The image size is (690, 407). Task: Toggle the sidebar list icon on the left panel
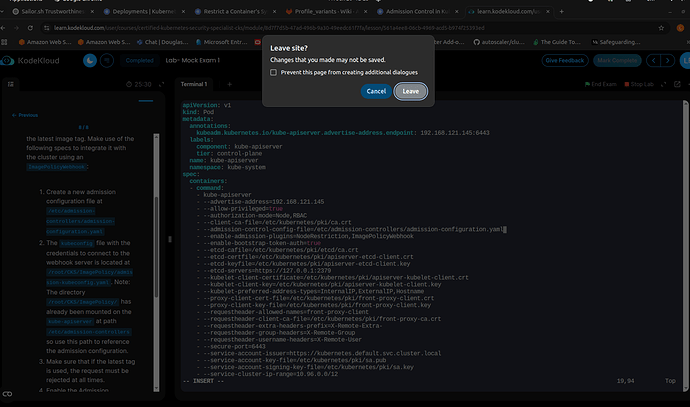point(11,84)
